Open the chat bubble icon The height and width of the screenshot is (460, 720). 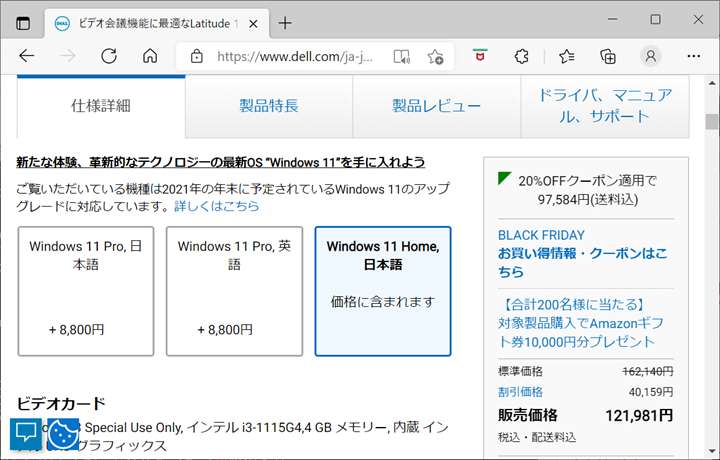[26, 434]
